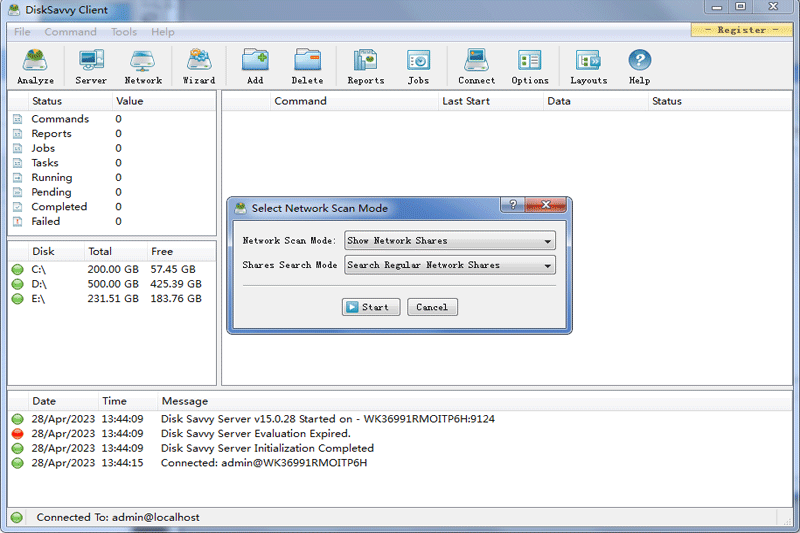Image resolution: width=800 pixels, height=533 pixels.
Task: Open the File menu
Action: click(22, 32)
